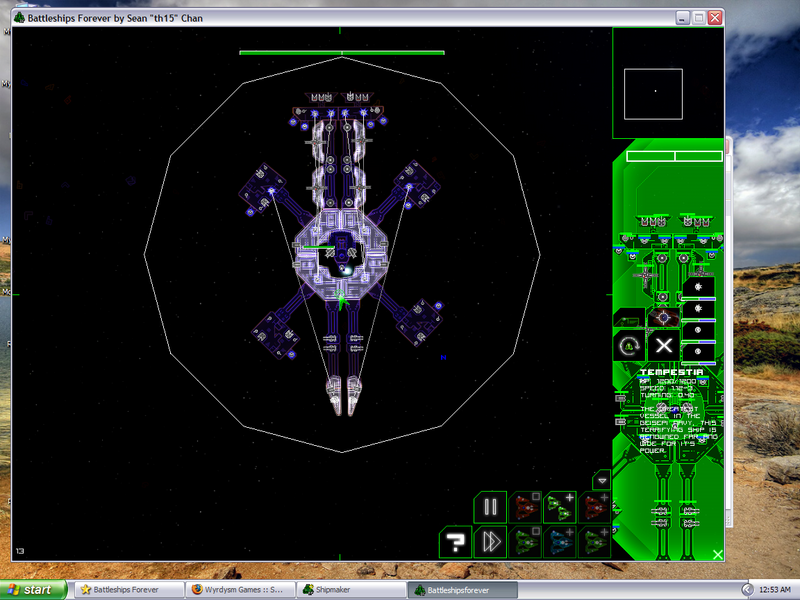Click the green ship health bar above the ship

click(342, 53)
